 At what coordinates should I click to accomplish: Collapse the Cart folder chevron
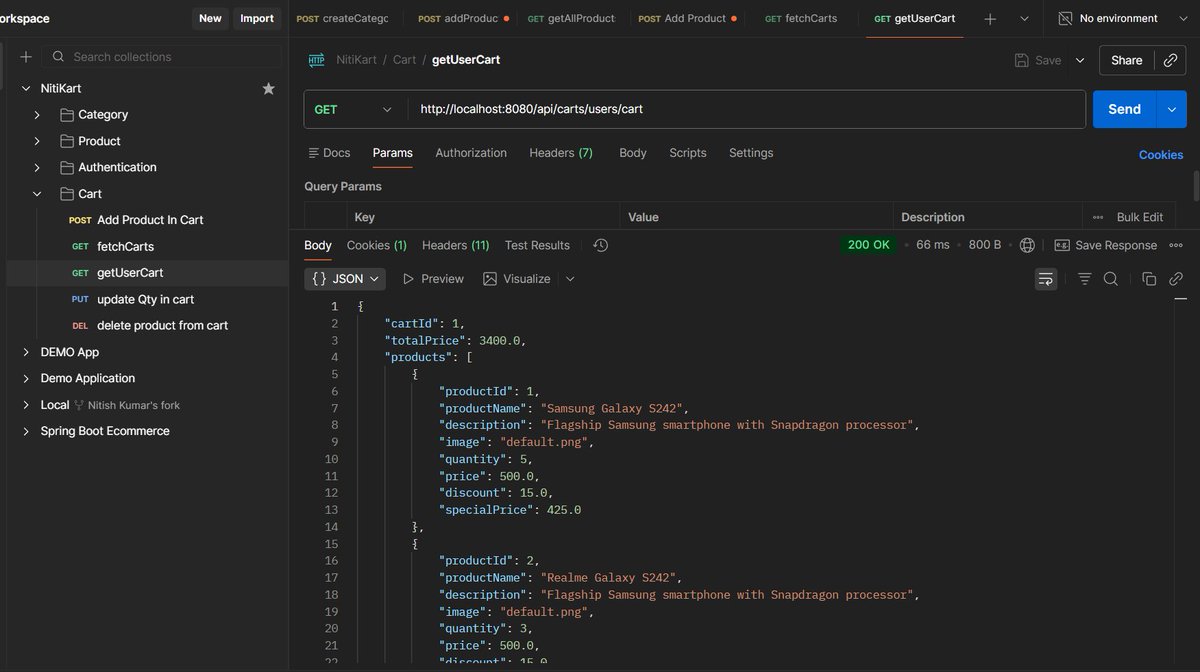tap(37, 194)
